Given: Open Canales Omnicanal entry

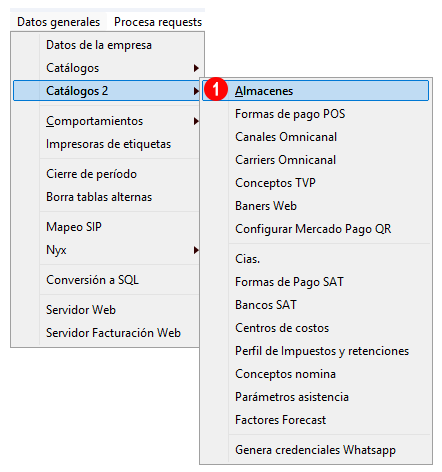Looking at the screenshot, I should click(286, 137).
